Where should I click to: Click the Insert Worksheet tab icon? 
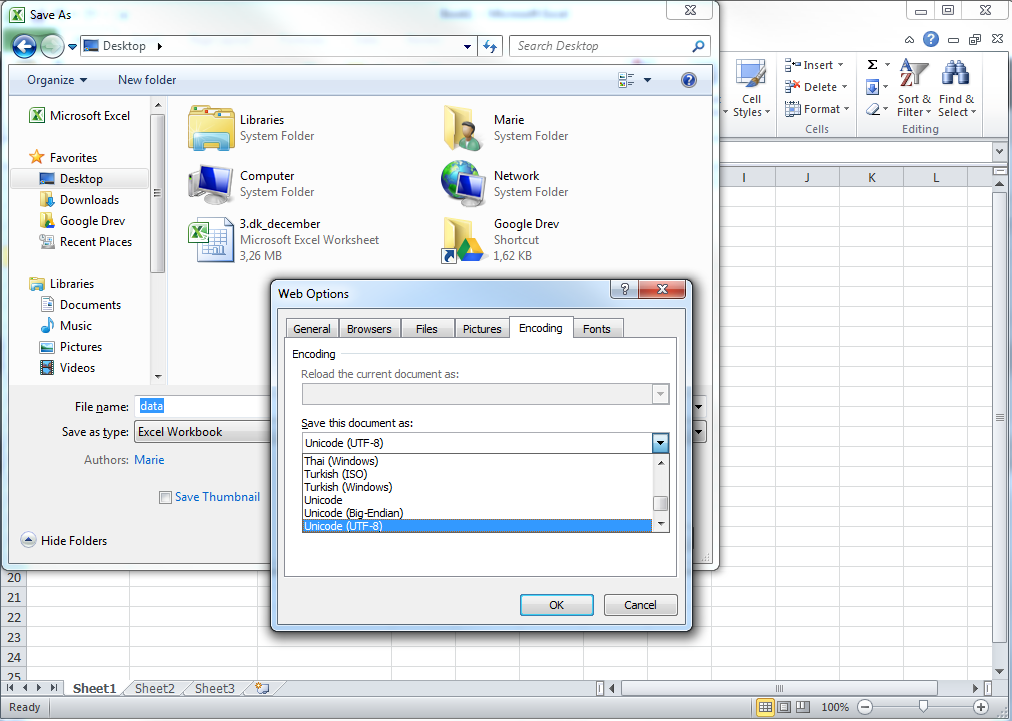(x=262, y=688)
